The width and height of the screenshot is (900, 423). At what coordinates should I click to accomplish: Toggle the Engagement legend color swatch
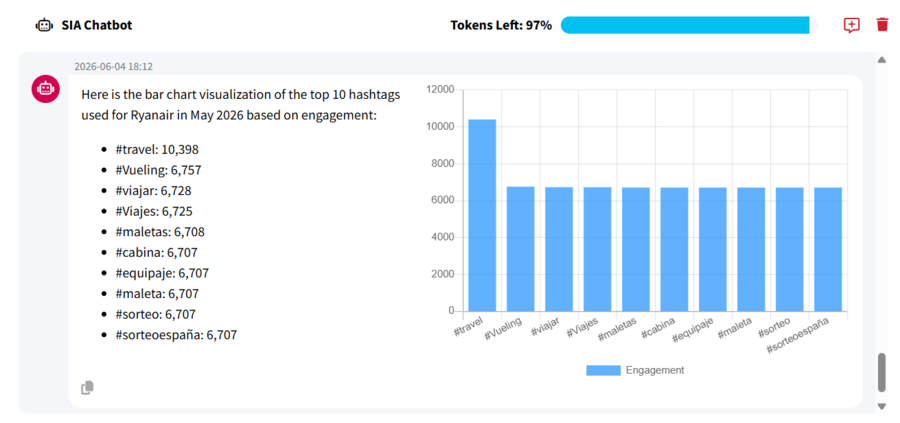(x=603, y=370)
